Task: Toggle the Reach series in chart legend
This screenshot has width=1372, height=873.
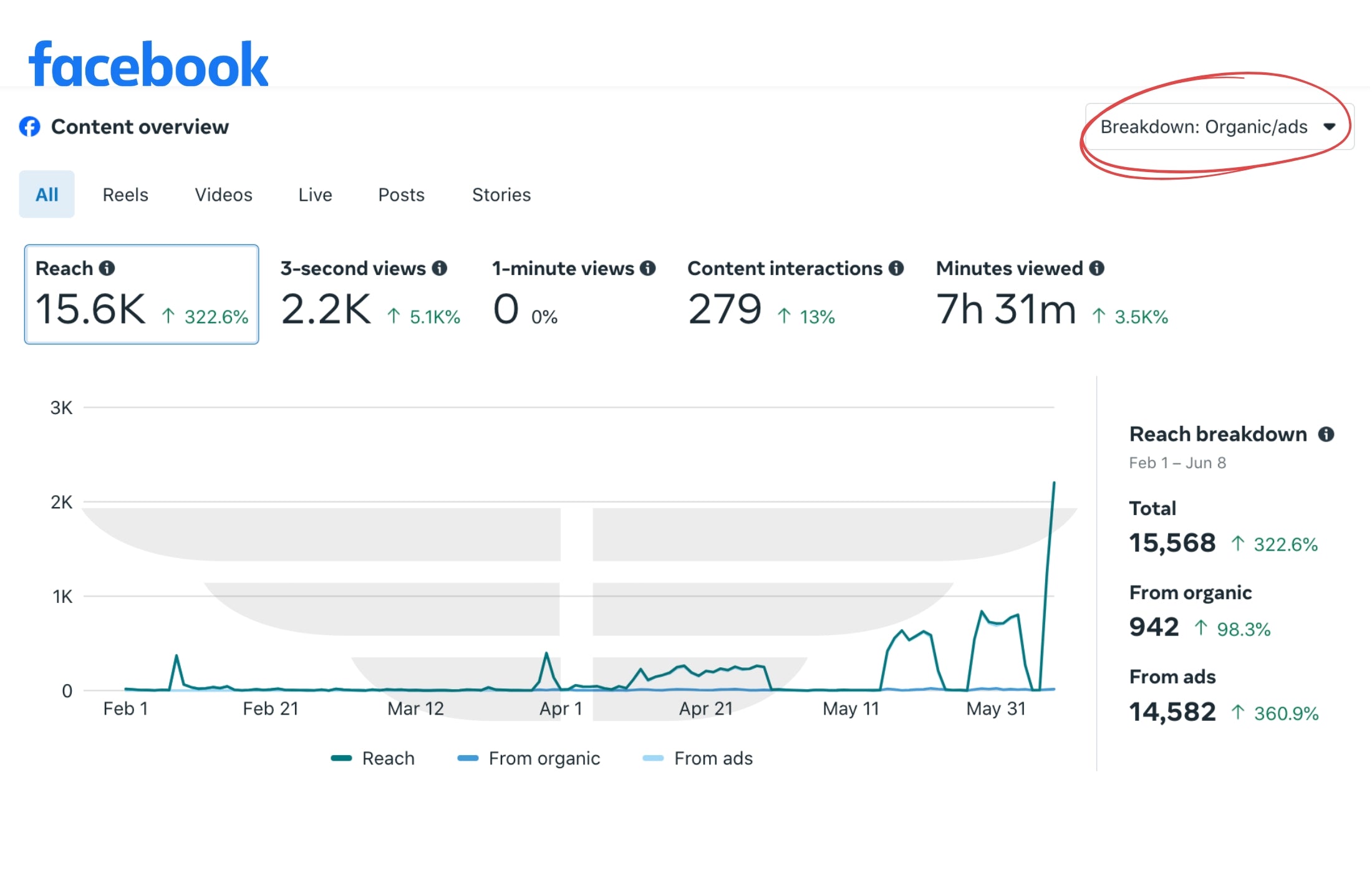Action: (373, 758)
